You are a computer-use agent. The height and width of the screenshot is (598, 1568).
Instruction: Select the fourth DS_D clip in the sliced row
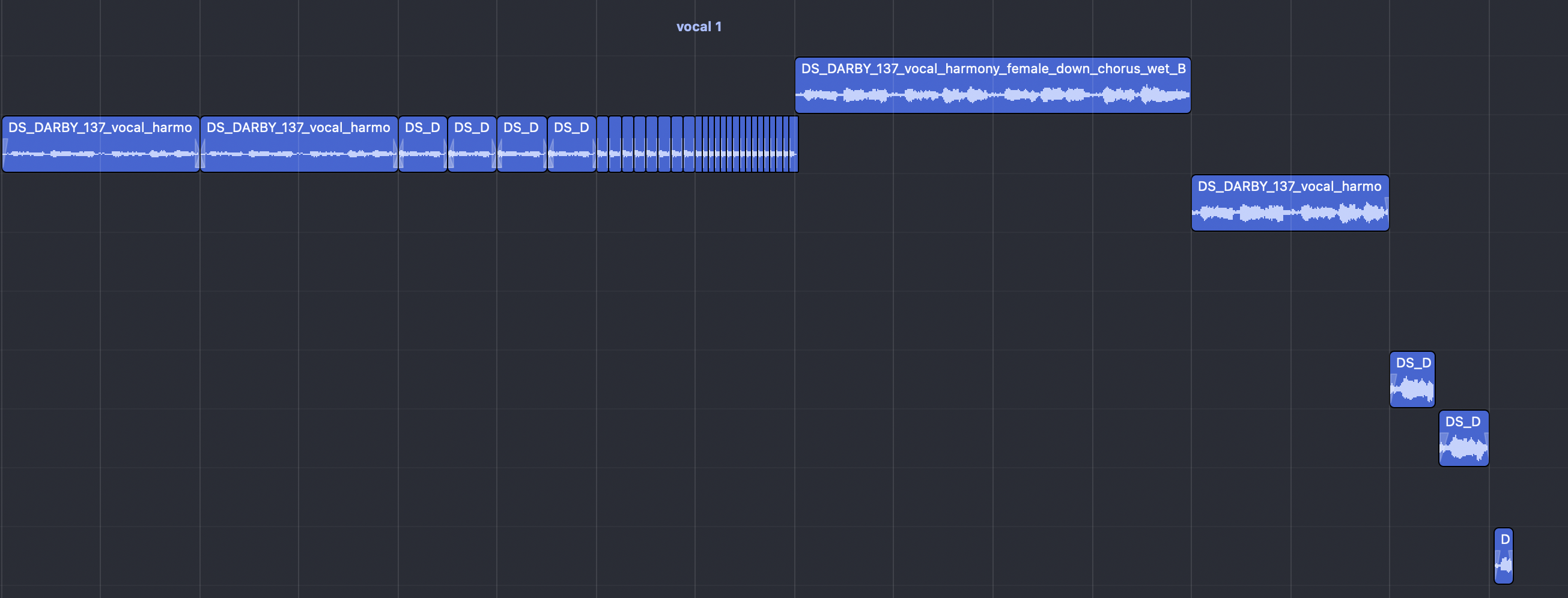coord(571,144)
